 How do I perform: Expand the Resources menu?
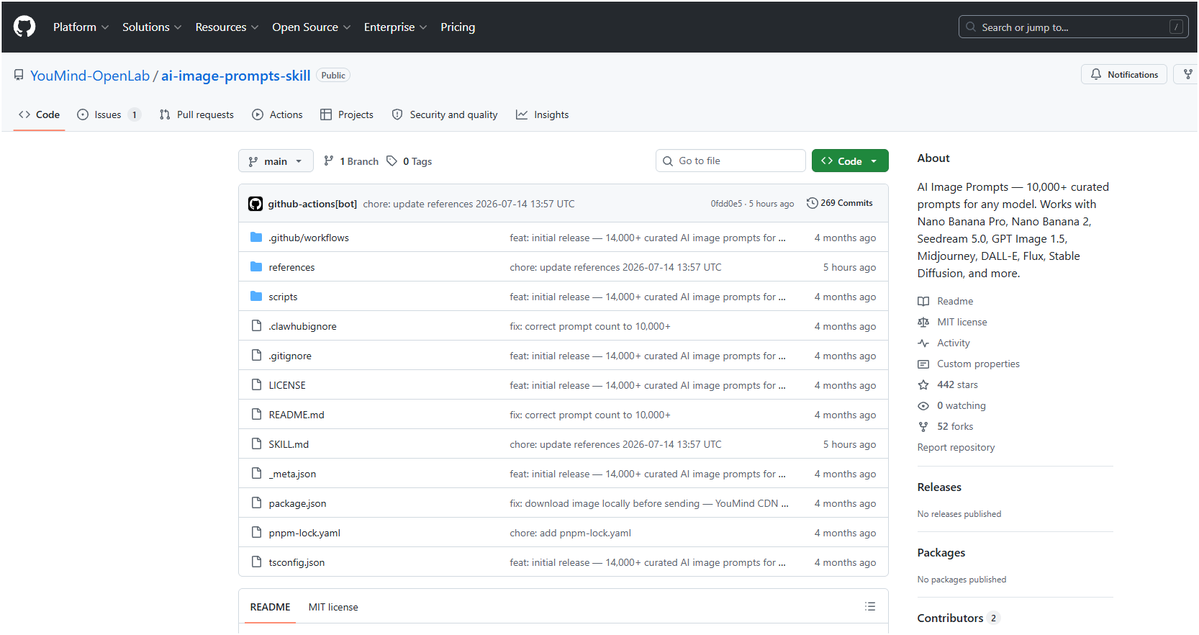click(227, 27)
